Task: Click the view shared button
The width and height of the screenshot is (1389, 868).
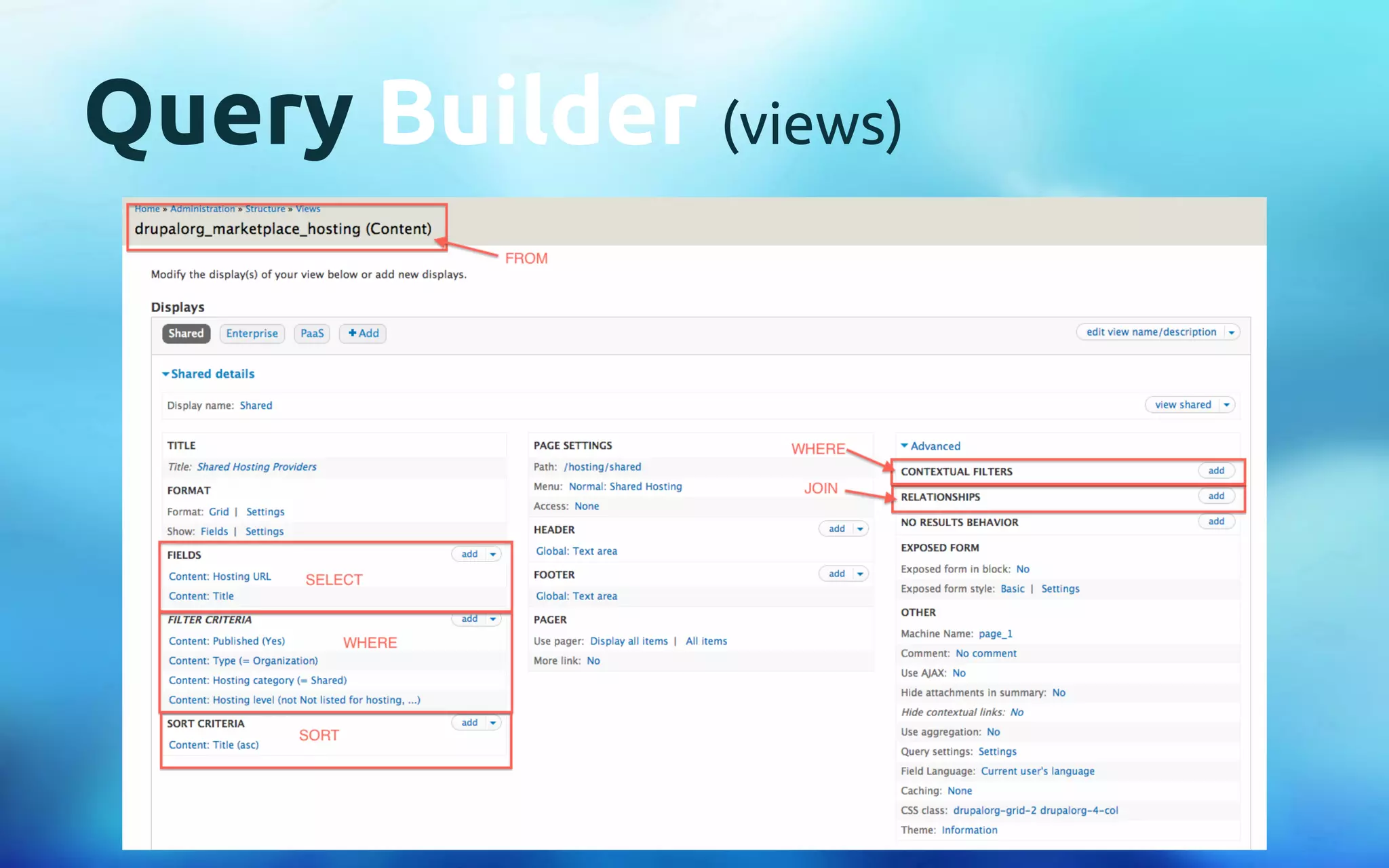Action: point(1183,405)
